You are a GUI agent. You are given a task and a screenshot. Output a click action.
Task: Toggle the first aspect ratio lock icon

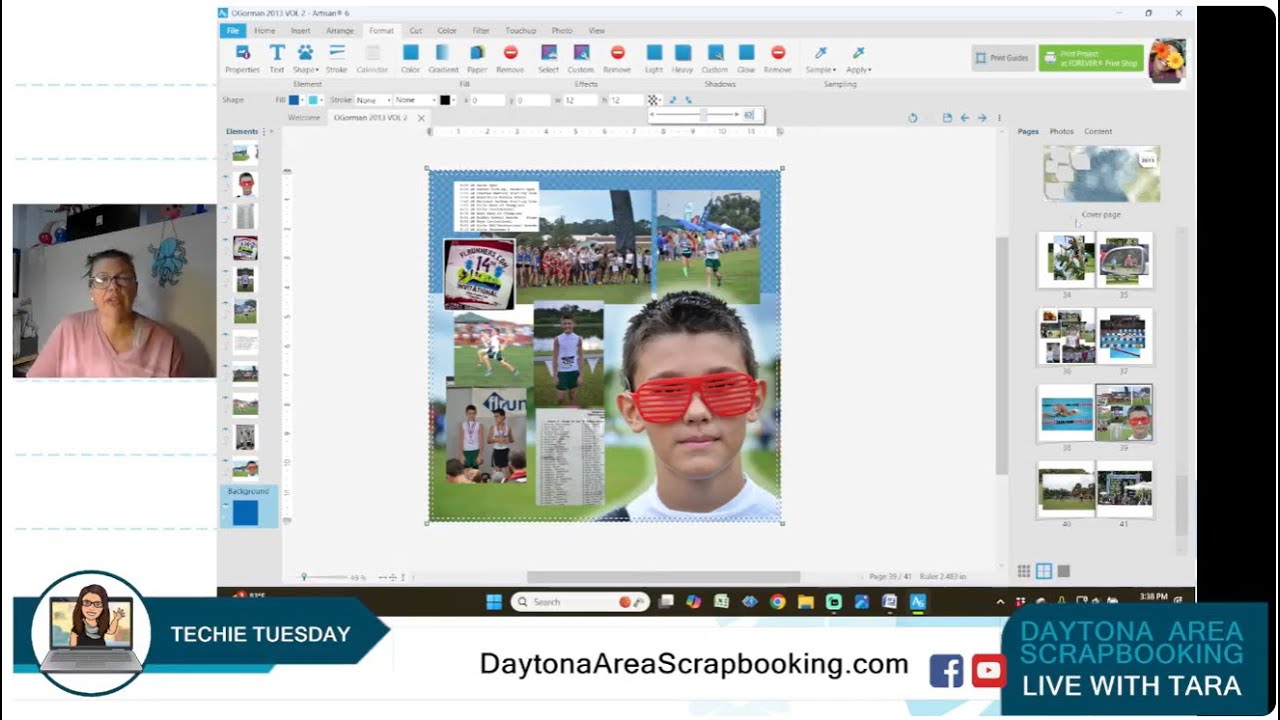[x=673, y=100]
